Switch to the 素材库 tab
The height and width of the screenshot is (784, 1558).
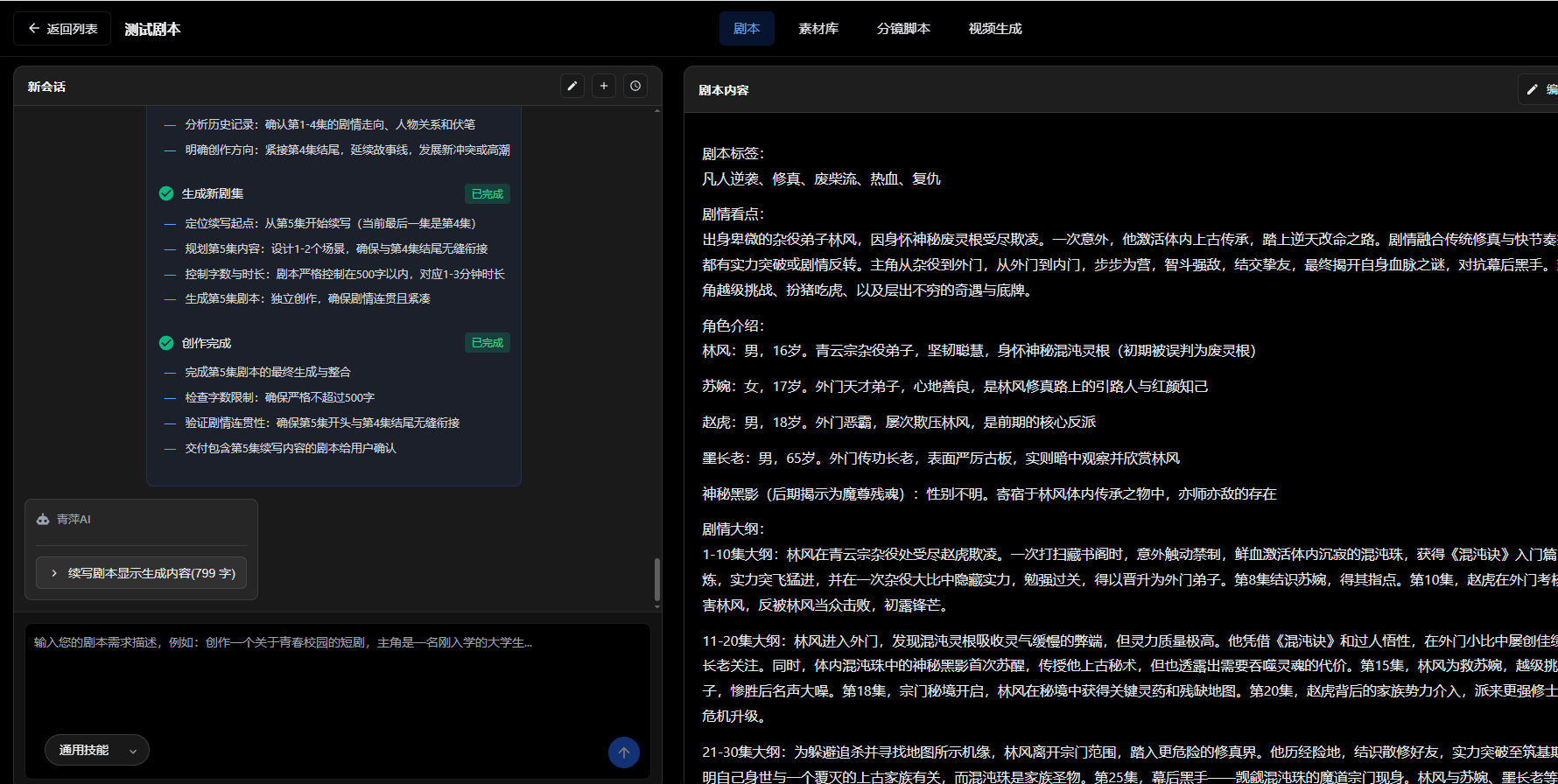(x=818, y=29)
